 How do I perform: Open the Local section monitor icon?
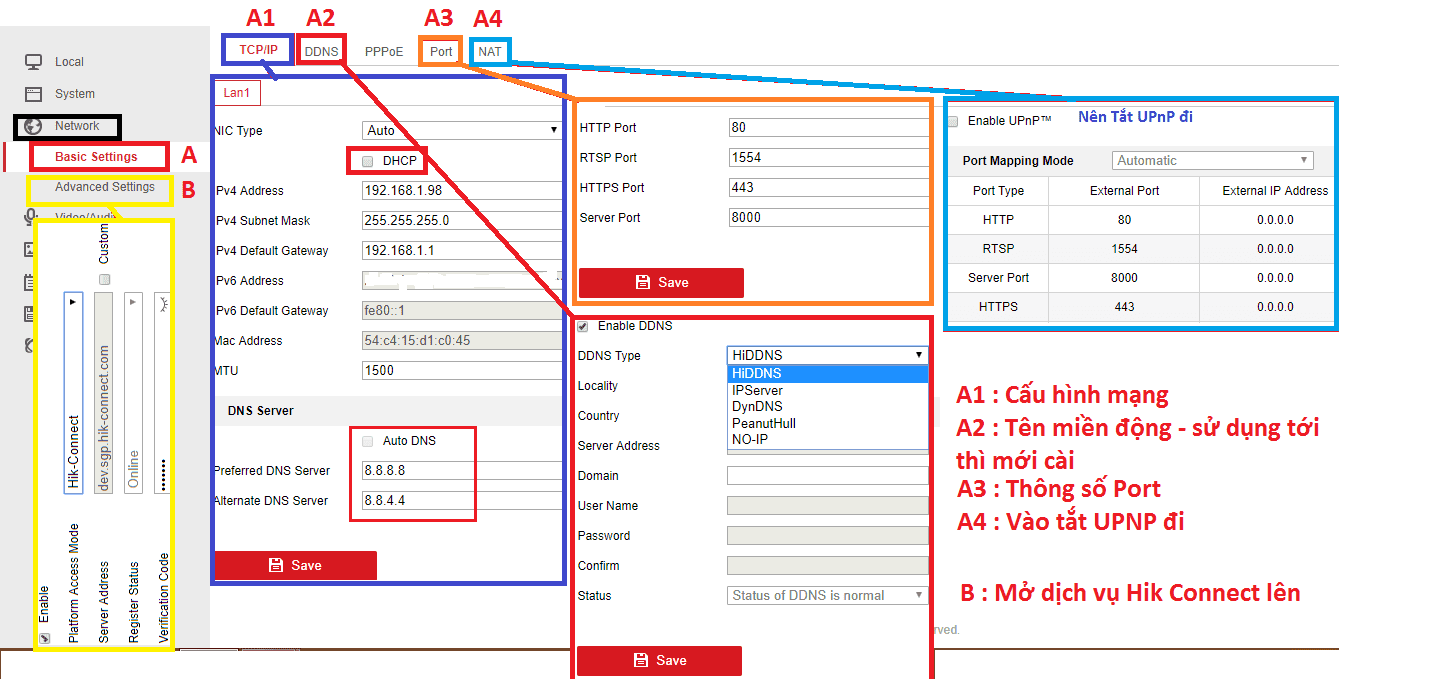tap(33, 62)
